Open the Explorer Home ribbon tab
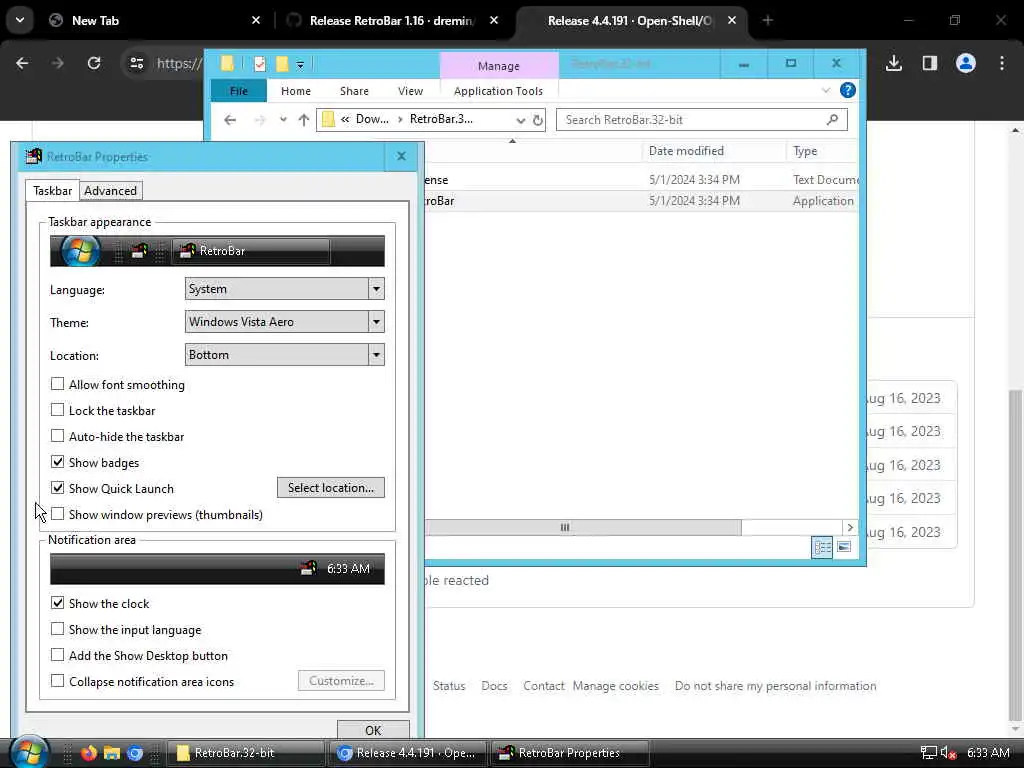Screen dimensions: 1024x768 296,91
